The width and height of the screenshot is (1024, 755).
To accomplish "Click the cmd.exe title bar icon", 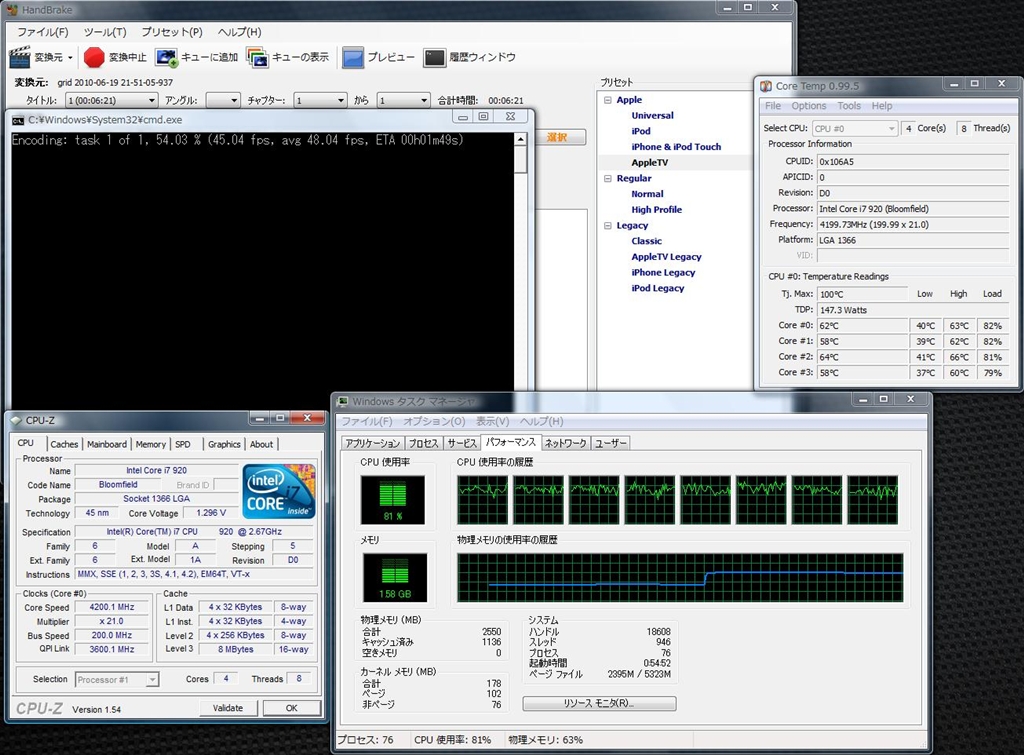I will click(x=18, y=119).
